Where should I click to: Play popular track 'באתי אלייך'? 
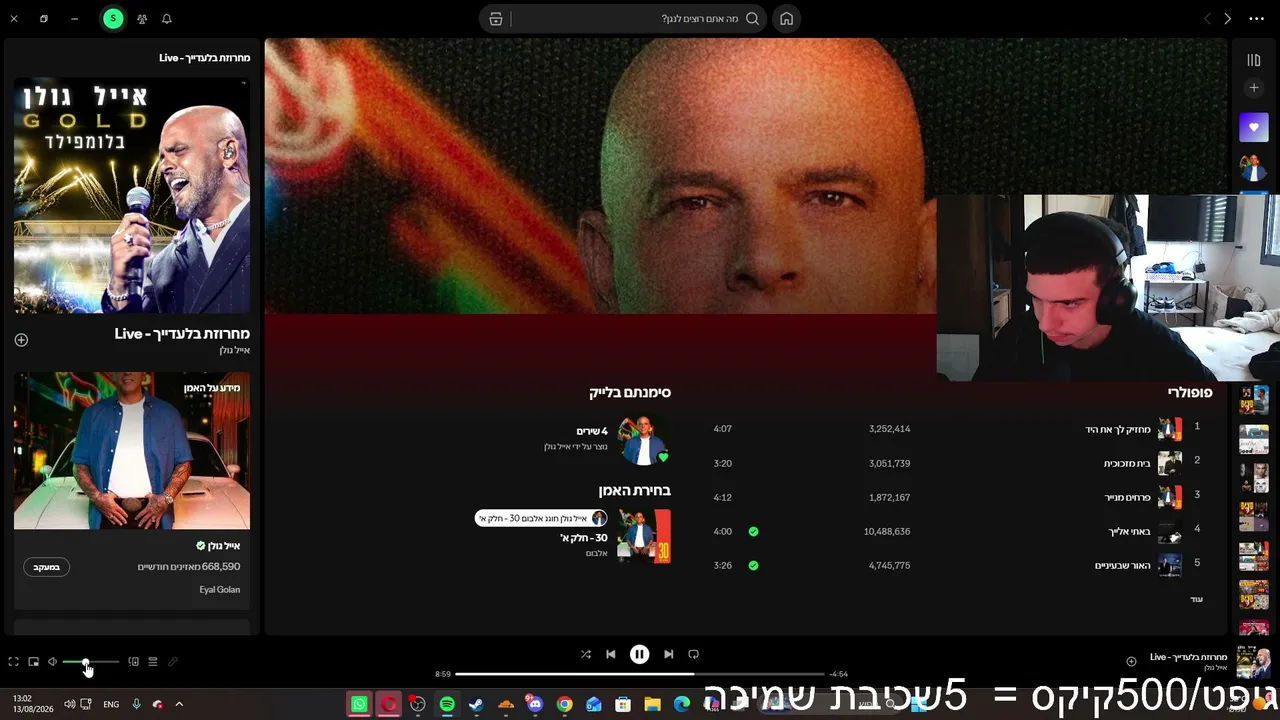1130,532
